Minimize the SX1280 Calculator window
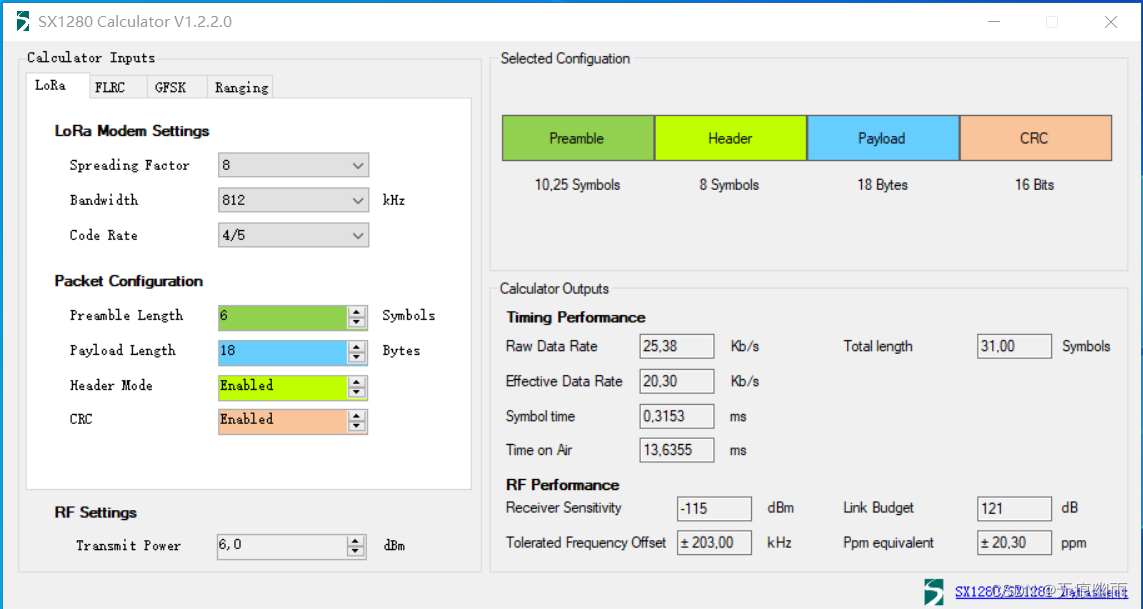This screenshot has height=609, width=1143. click(994, 22)
